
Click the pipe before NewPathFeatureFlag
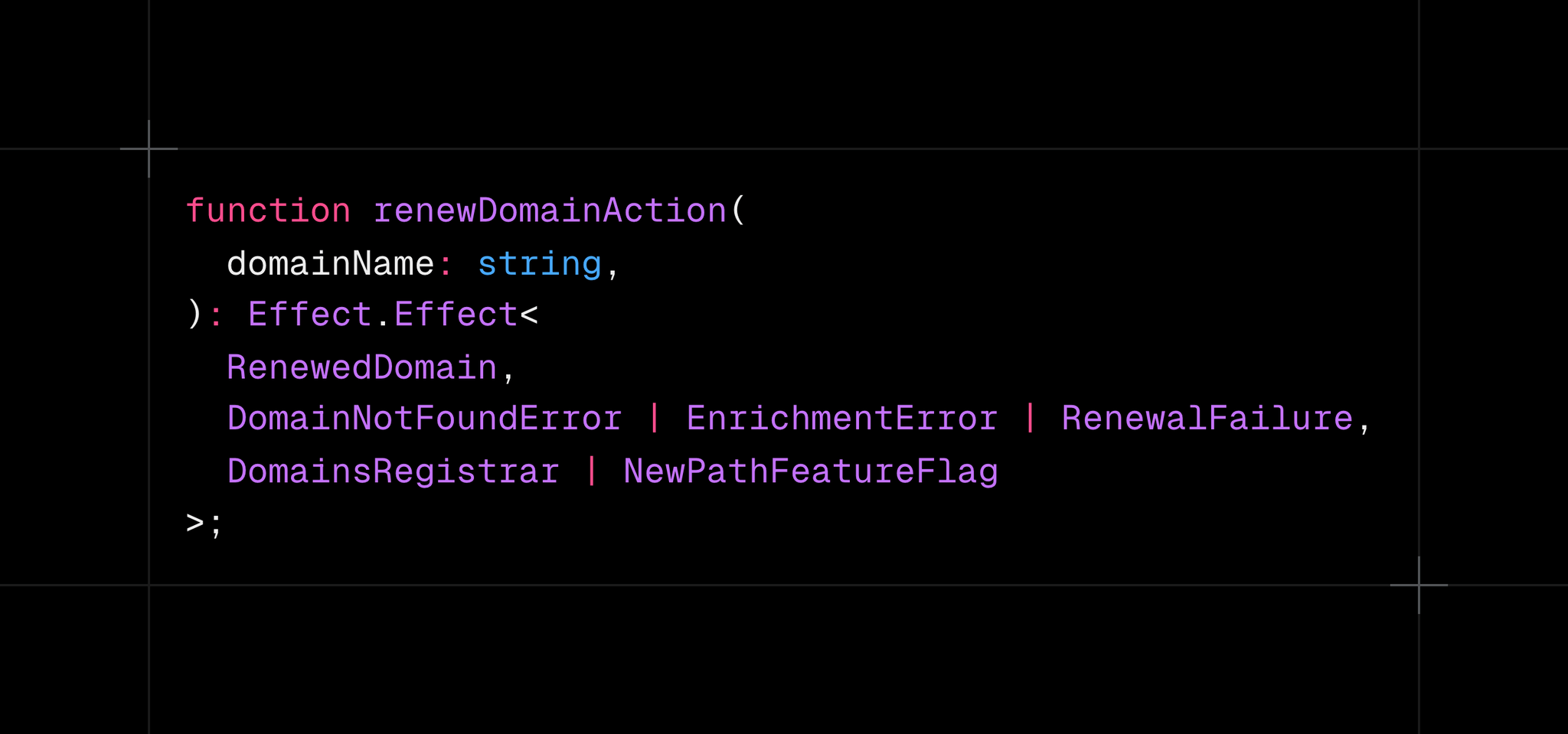click(x=591, y=471)
